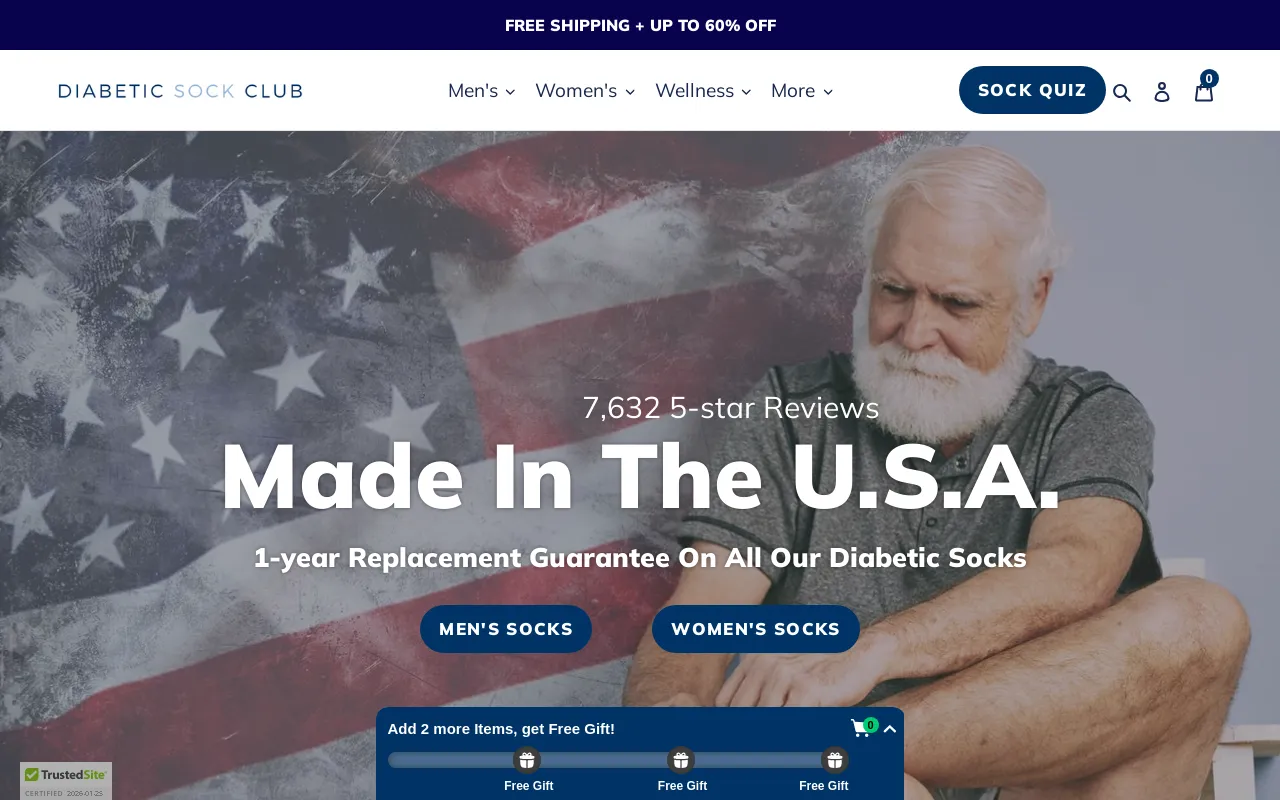Expand the Women's dropdown menu

585,91
